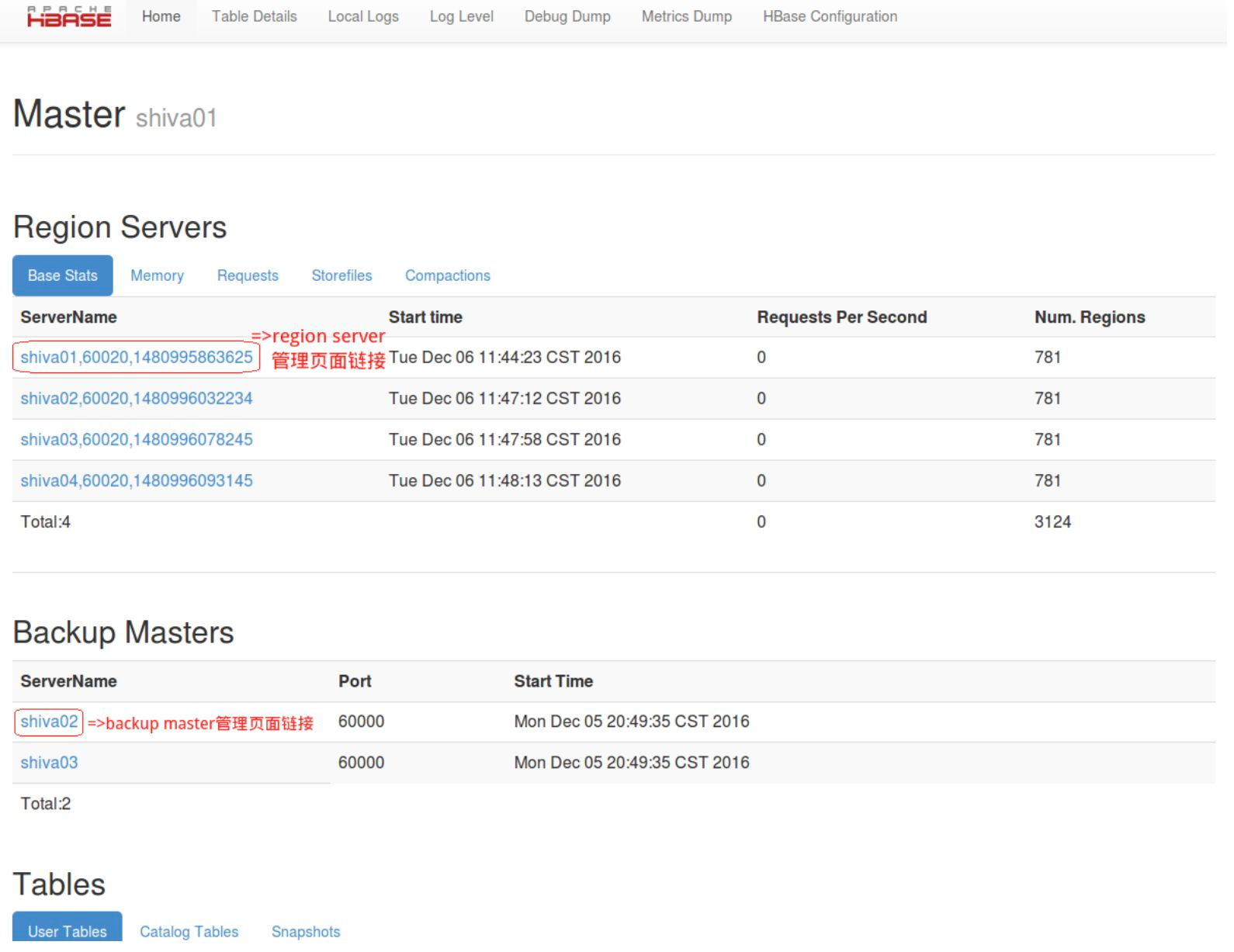
Task: Click port 60000 in shiva03 row
Action: (361, 762)
